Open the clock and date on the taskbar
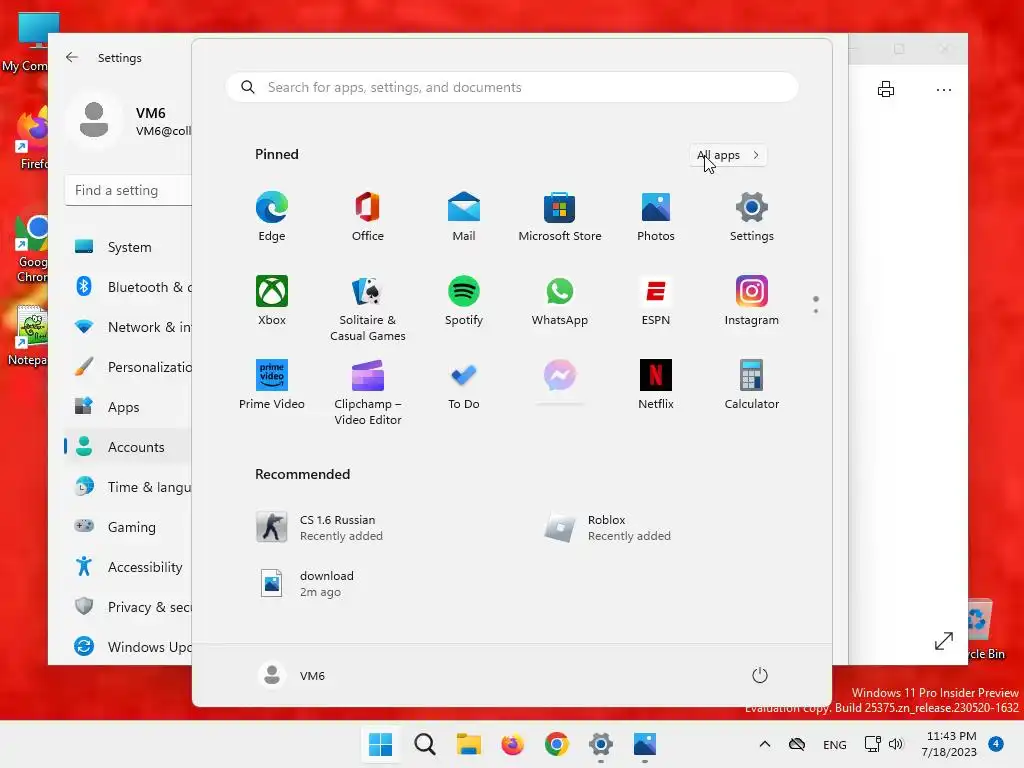The width and height of the screenshot is (1024, 768). tap(950, 744)
